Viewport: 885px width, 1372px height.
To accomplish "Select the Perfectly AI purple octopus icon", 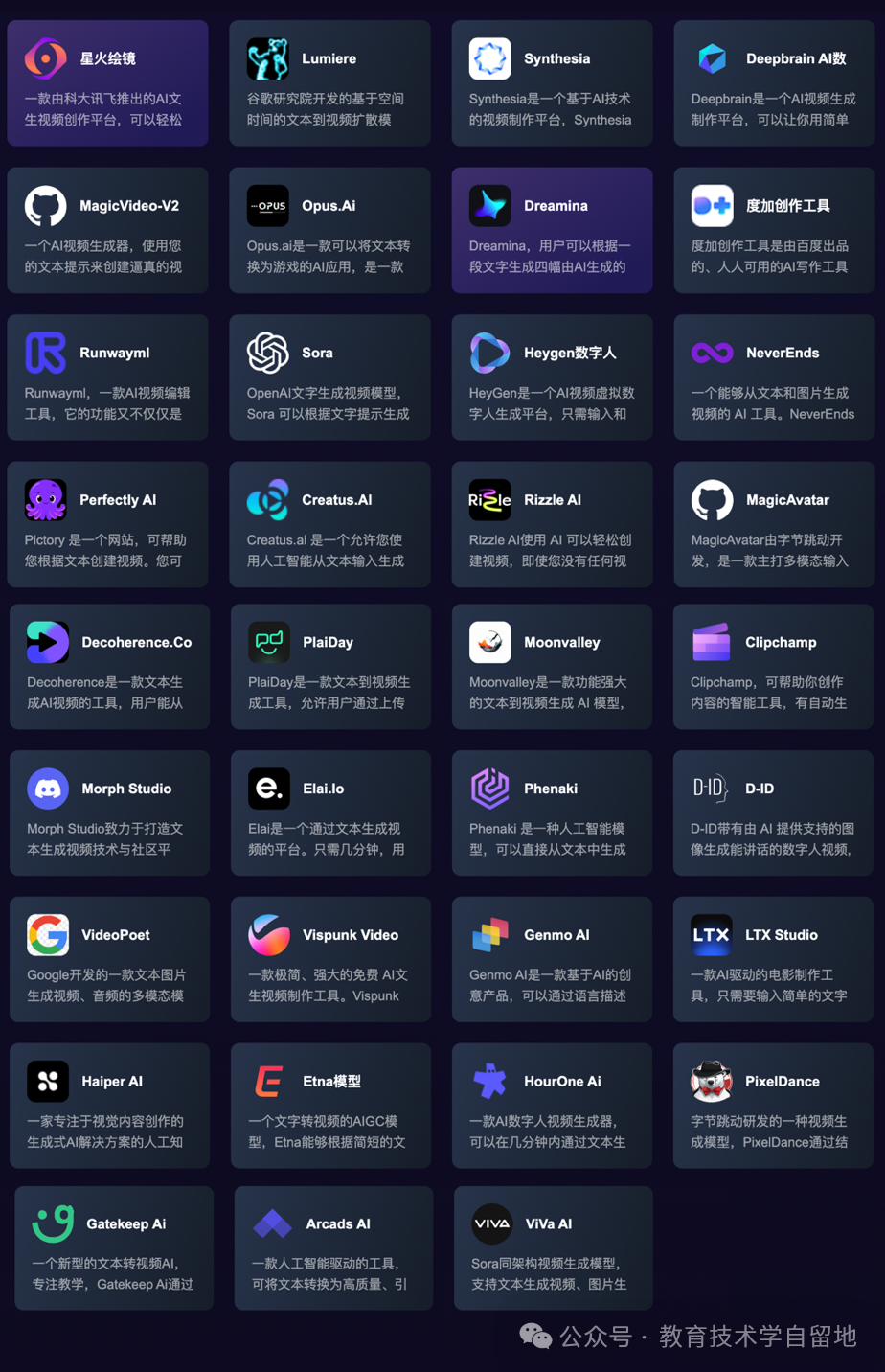I will tap(45, 500).
